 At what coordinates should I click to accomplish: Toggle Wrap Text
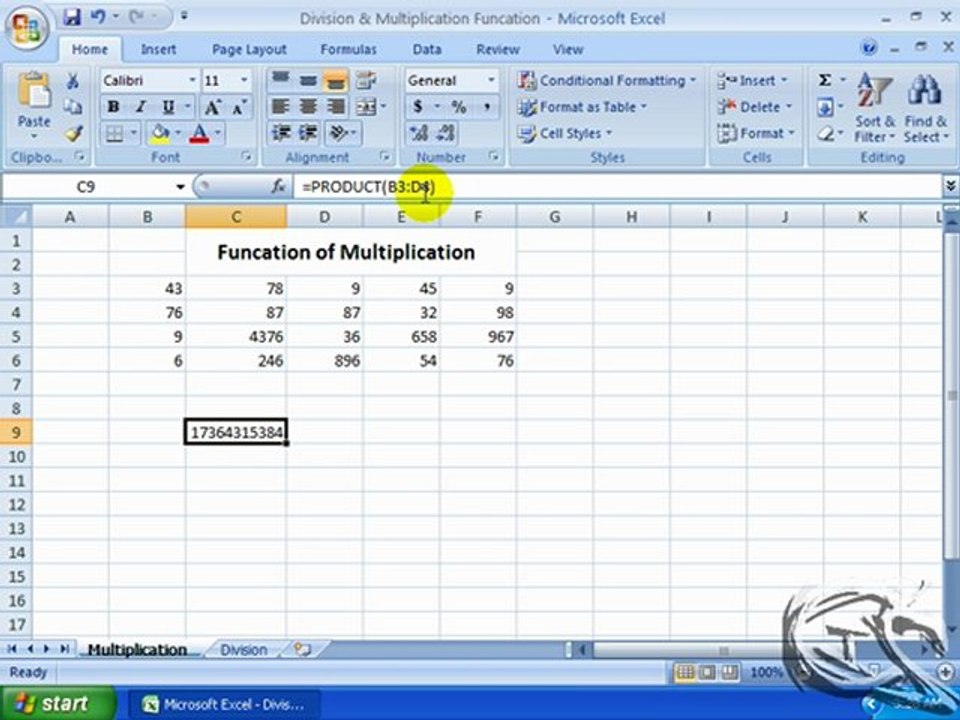366,80
